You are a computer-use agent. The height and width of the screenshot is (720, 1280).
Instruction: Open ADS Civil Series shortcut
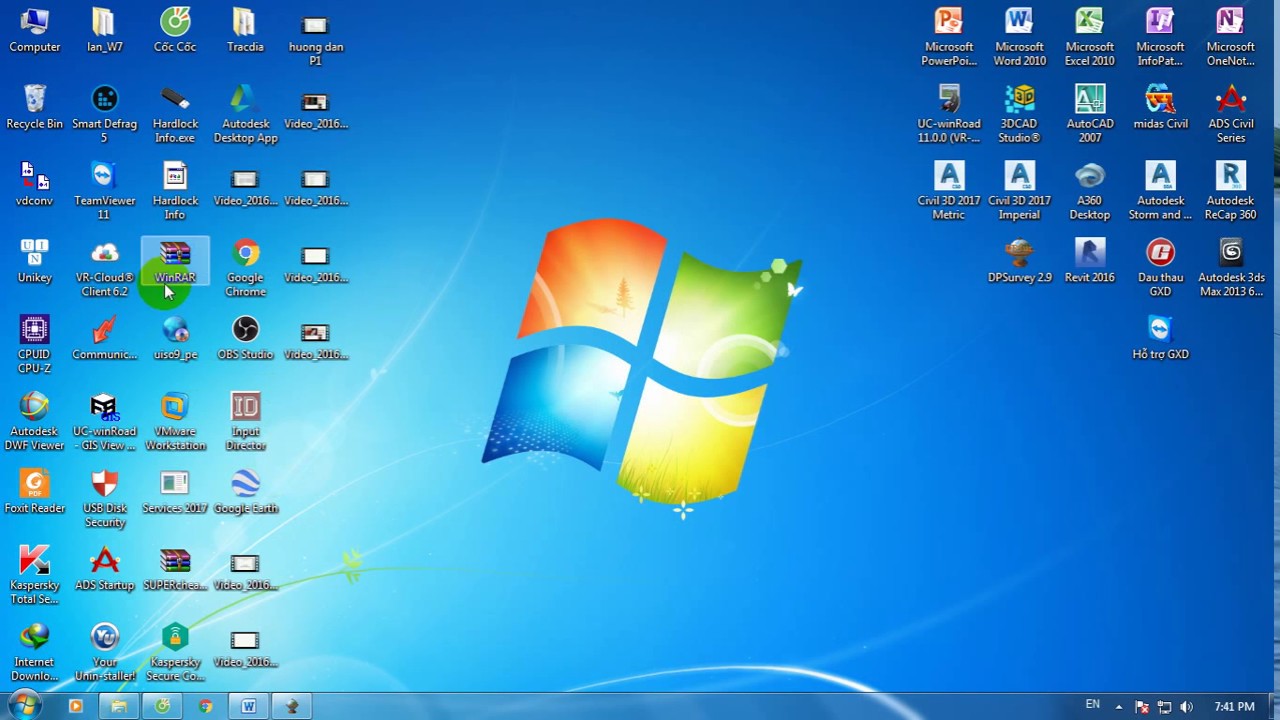[x=1230, y=114]
